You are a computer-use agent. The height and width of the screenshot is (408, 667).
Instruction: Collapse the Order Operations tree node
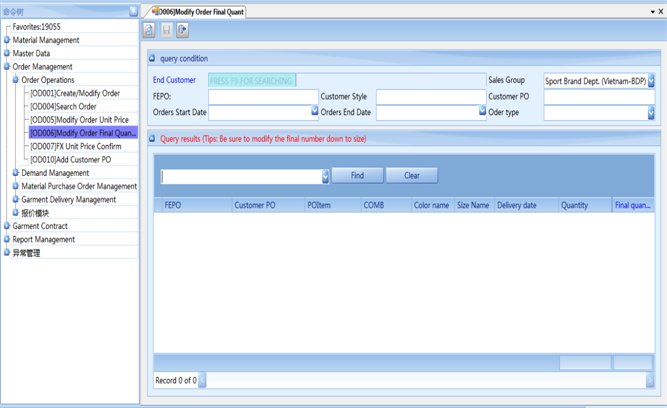click(x=16, y=80)
